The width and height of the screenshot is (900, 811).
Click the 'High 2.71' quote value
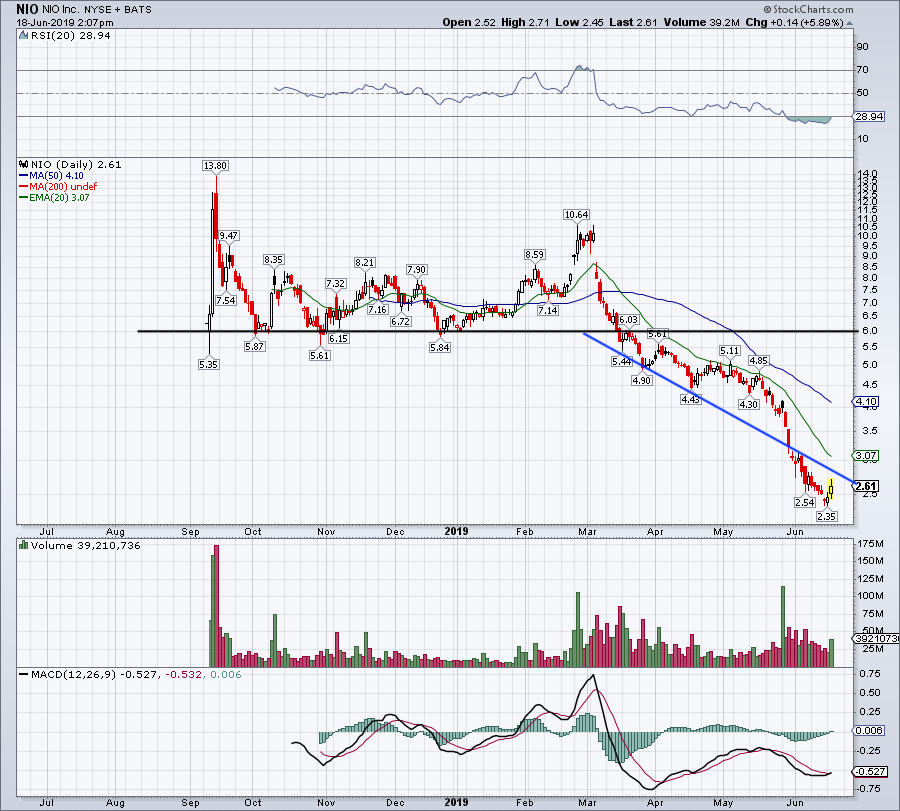pos(525,22)
